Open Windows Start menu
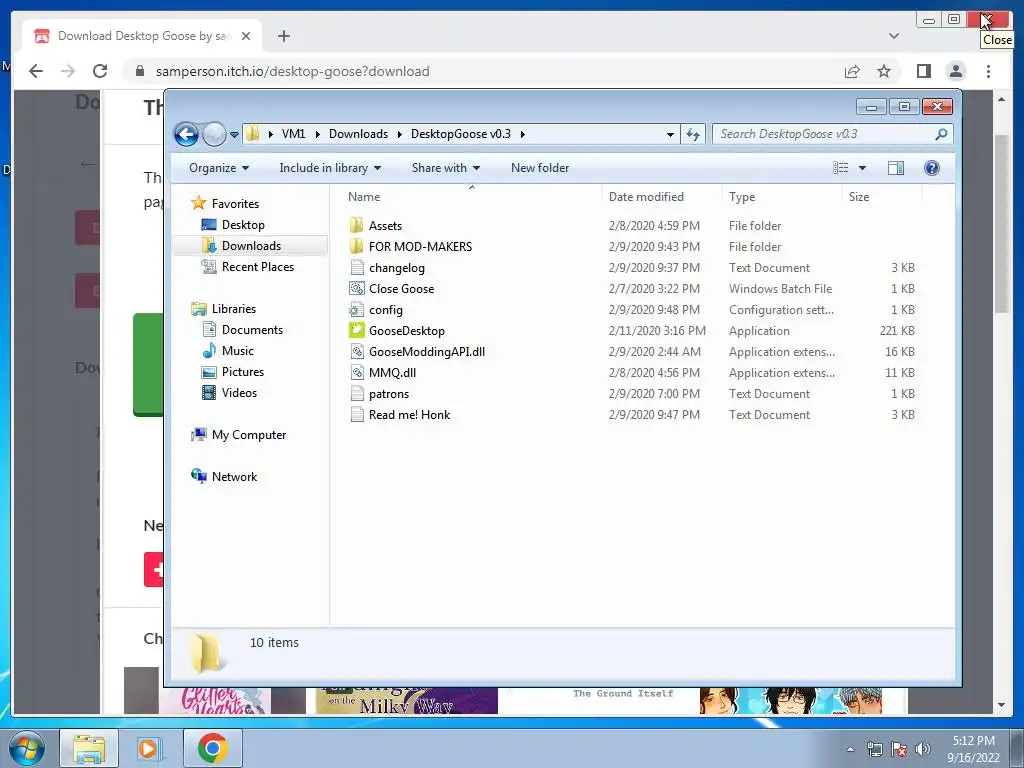The image size is (1024, 768). (x=27, y=748)
